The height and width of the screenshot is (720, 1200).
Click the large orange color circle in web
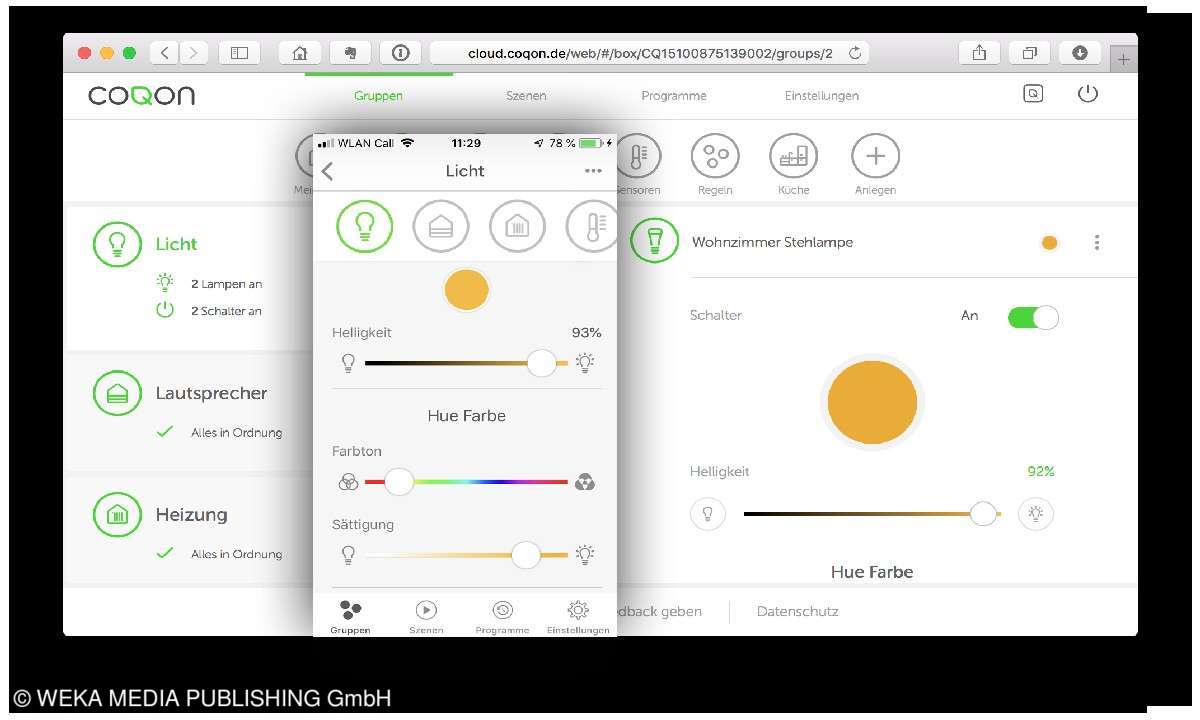[x=872, y=402]
